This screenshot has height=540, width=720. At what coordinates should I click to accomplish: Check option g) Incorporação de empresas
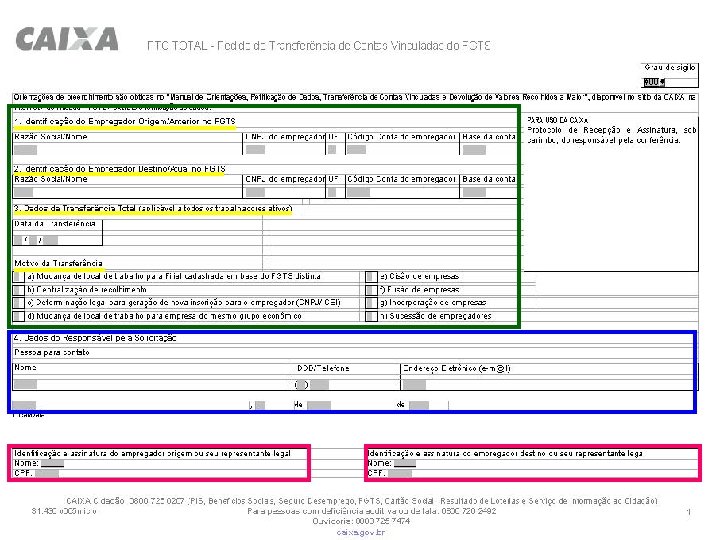tap(371, 303)
